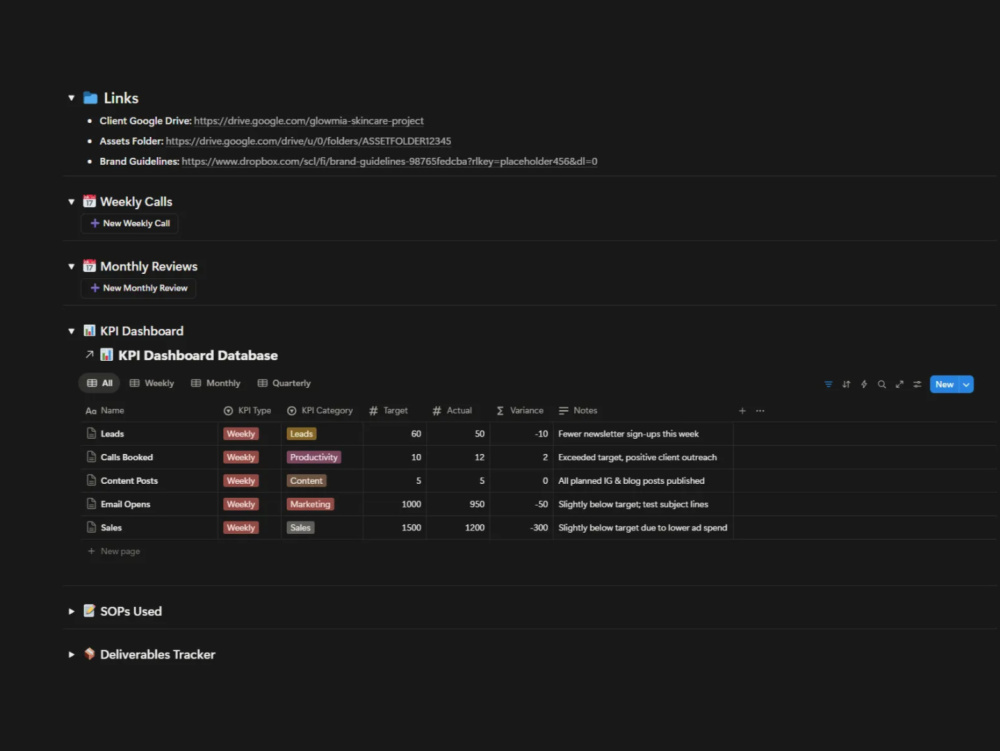The width and height of the screenshot is (1000, 751).
Task: Click the Weekly tag in Email Opens row
Action: point(240,504)
